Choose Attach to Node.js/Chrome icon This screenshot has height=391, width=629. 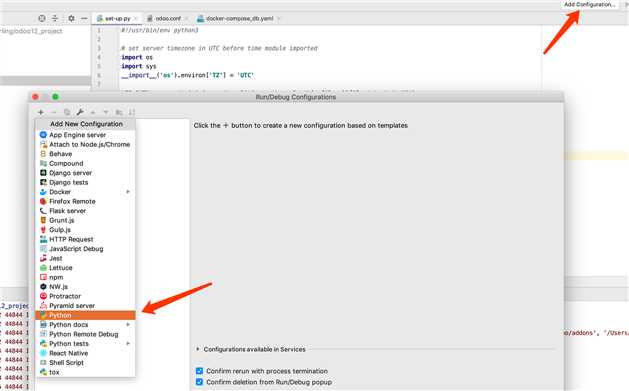point(43,144)
